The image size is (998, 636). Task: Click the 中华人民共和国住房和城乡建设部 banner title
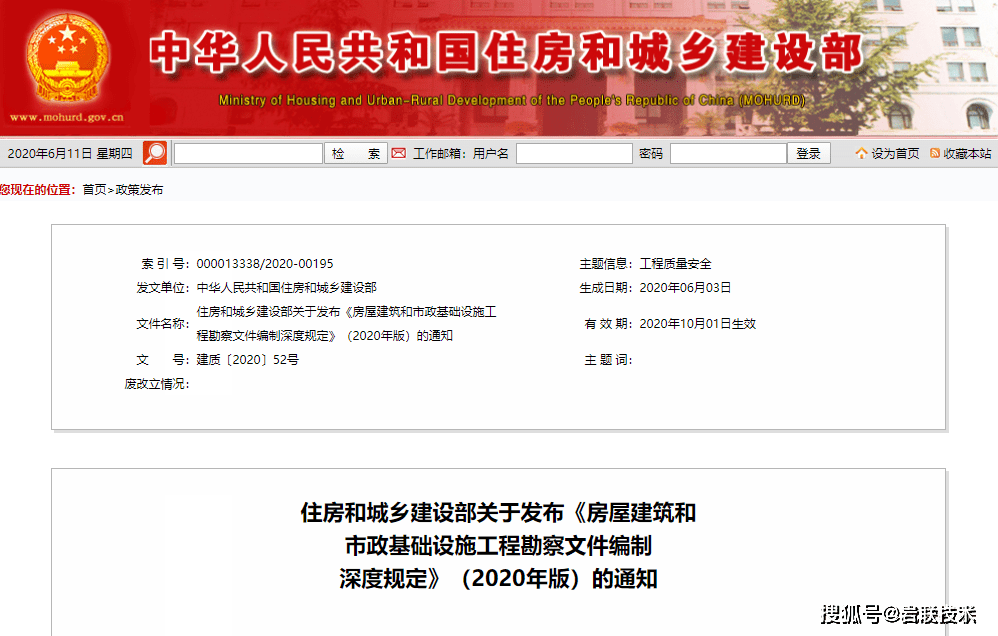(x=506, y=53)
